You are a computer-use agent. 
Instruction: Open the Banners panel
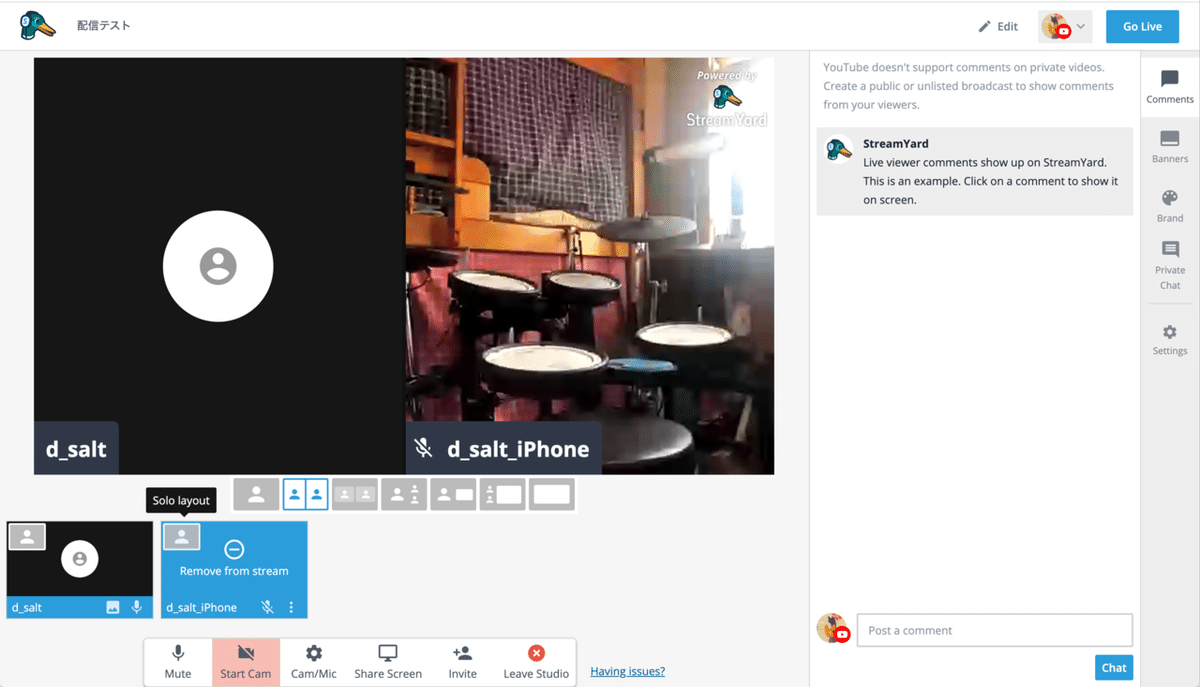(x=1170, y=147)
